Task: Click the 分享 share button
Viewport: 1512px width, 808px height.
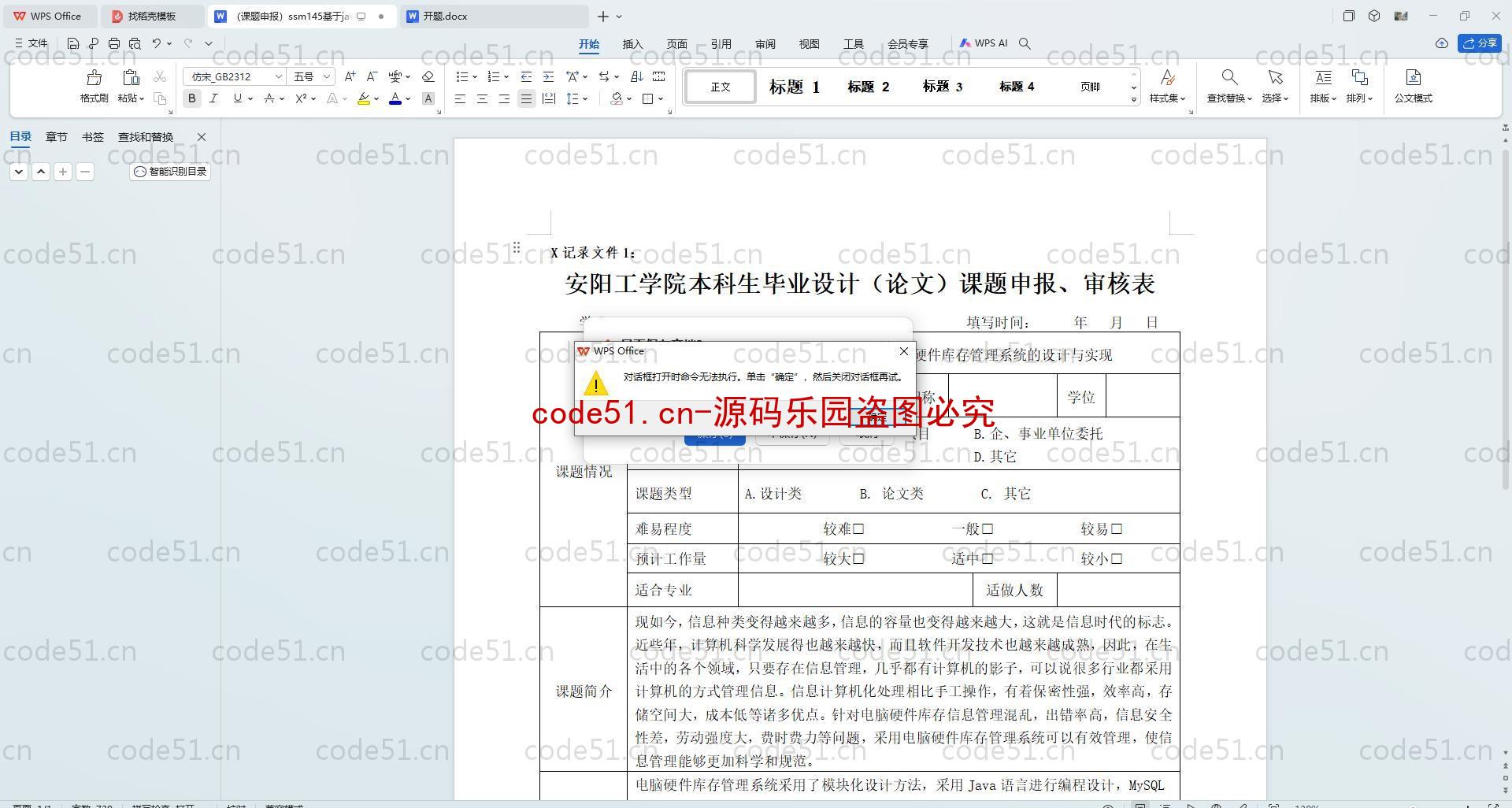Action: point(1479,43)
